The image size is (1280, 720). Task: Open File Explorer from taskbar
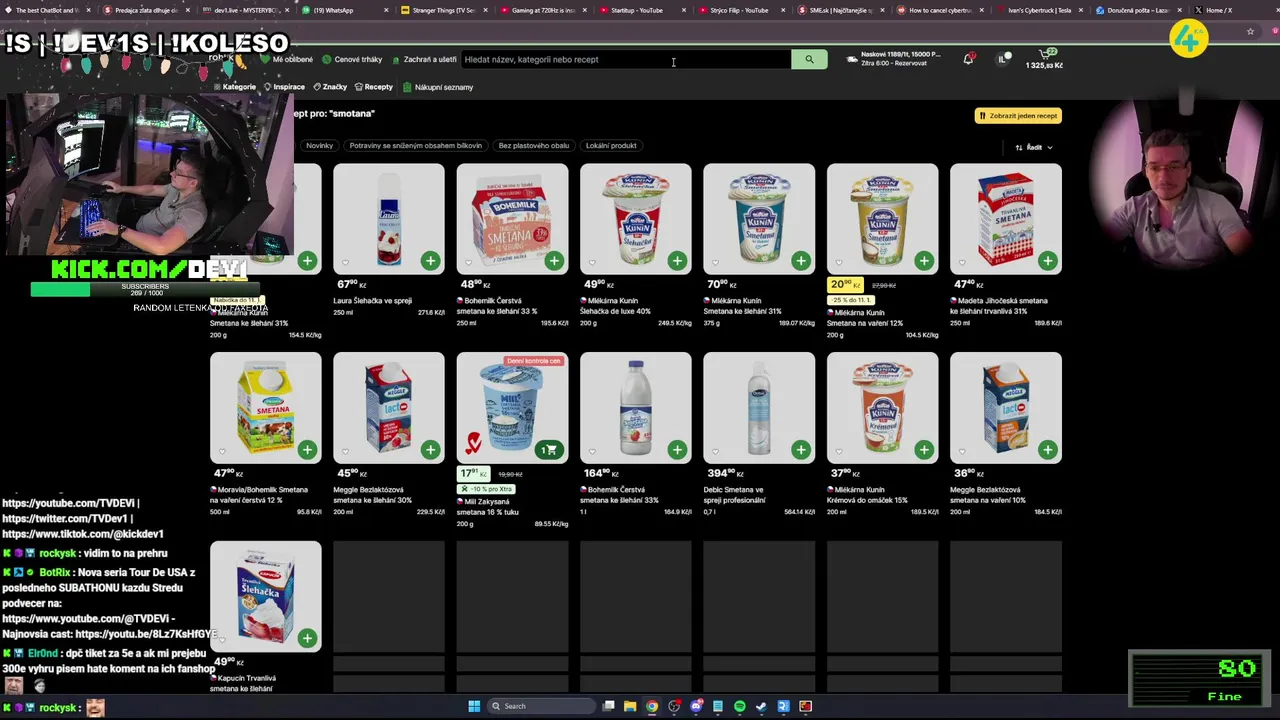point(630,706)
